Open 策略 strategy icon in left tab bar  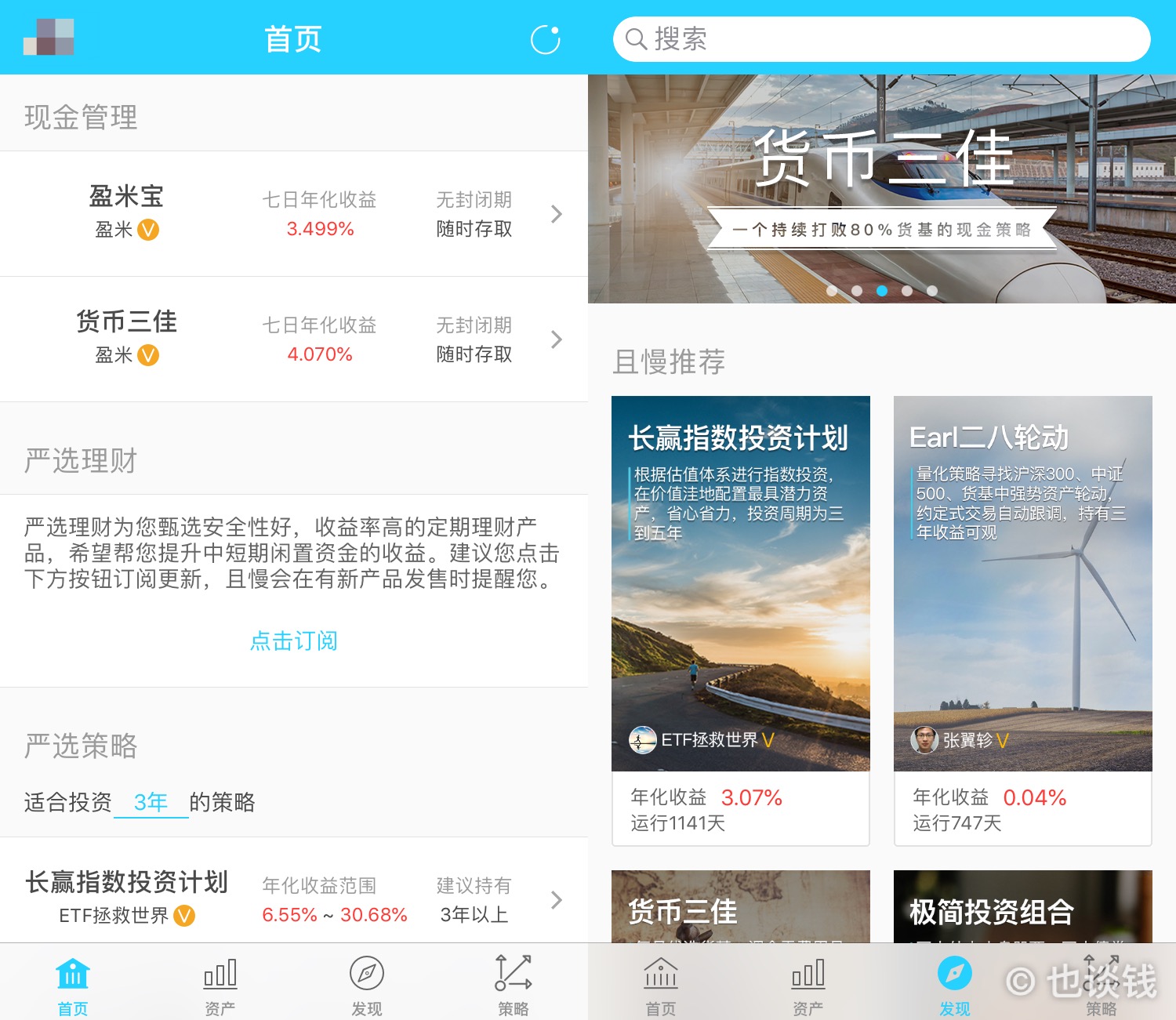click(x=514, y=973)
